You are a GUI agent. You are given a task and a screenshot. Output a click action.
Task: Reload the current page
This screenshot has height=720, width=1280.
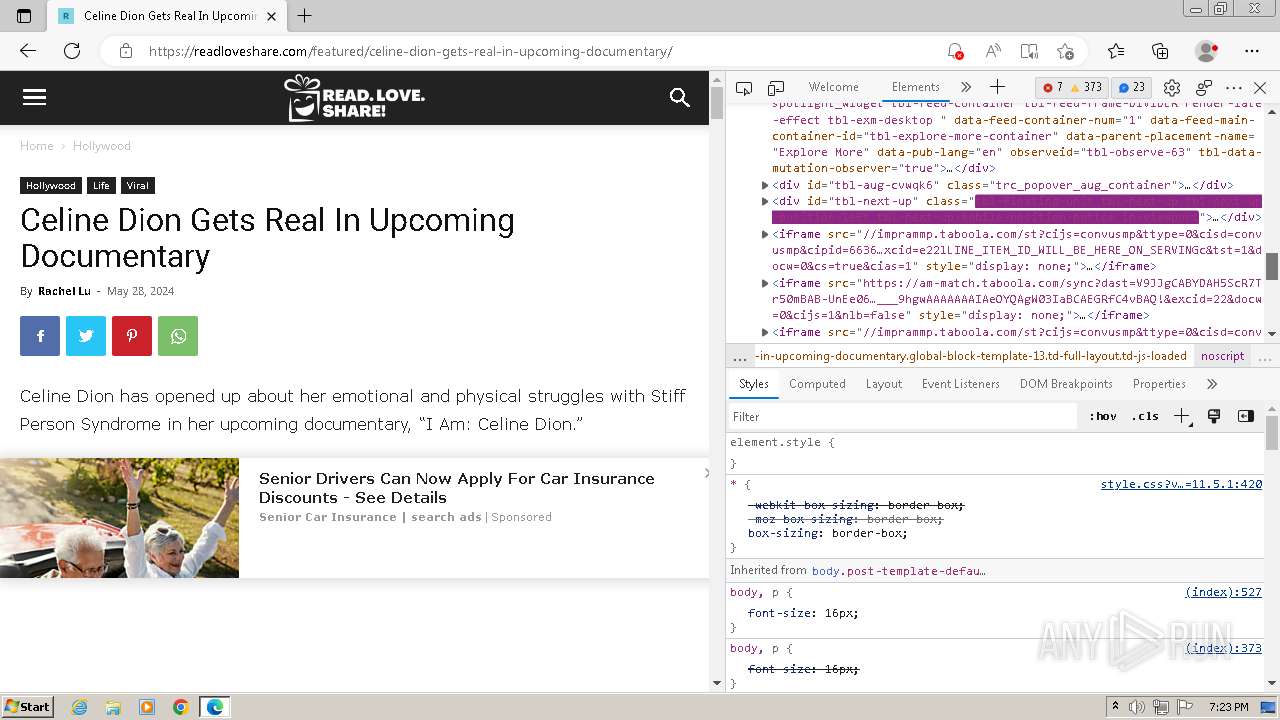72,51
